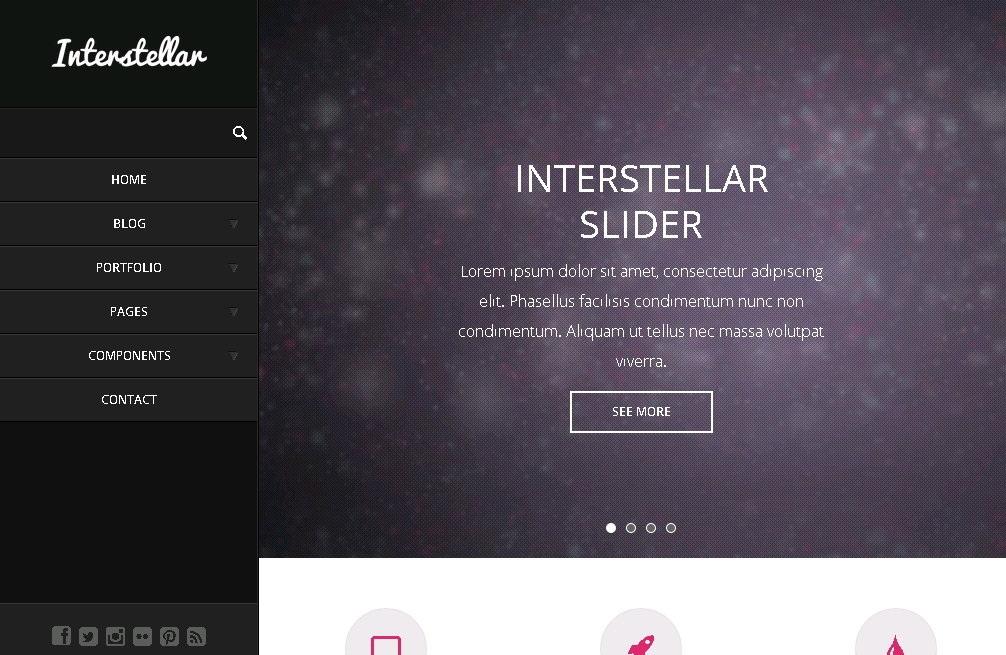Click the pink rocket feature icon
This screenshot has width=1006, height=655.
click(x=641, y=644)
